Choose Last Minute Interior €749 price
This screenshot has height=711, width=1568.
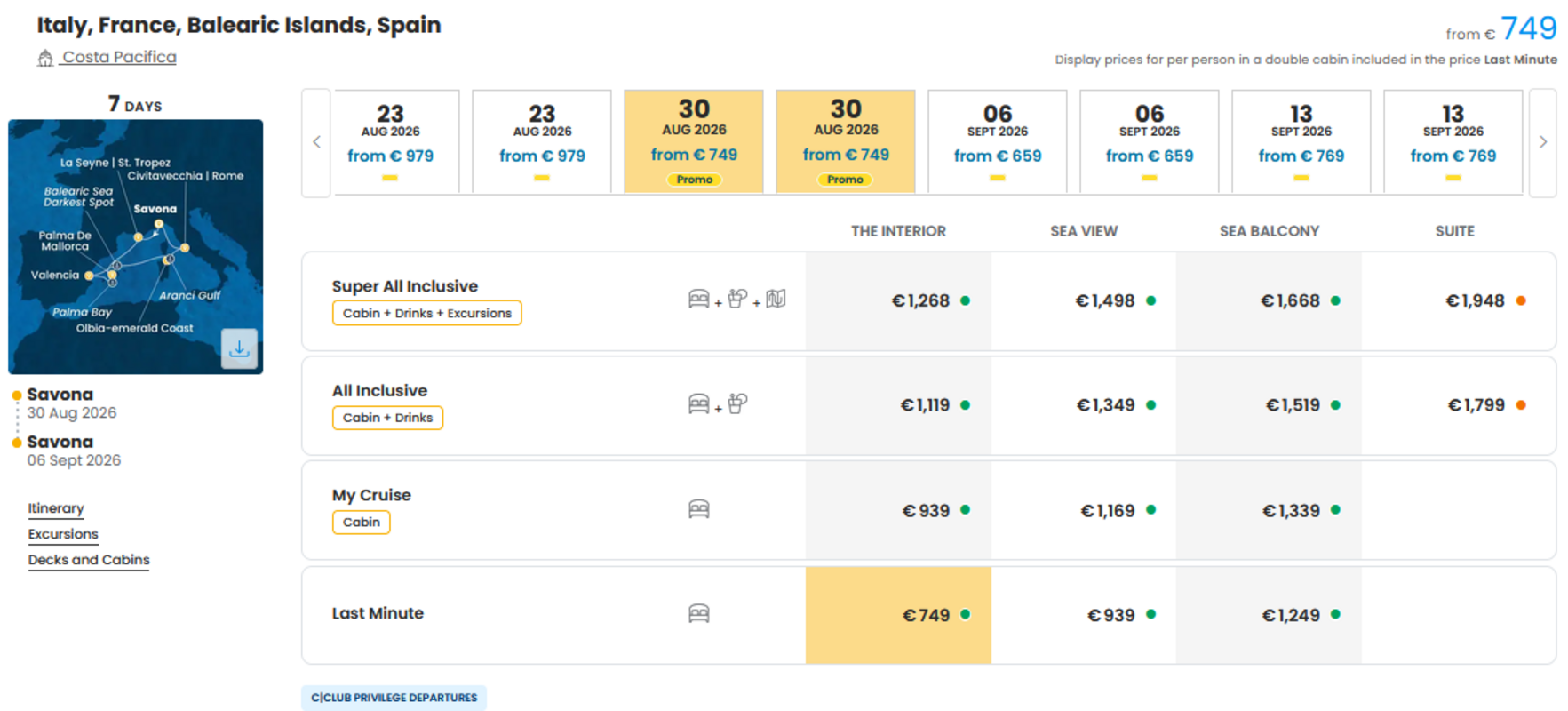click(x=898, y=615)
